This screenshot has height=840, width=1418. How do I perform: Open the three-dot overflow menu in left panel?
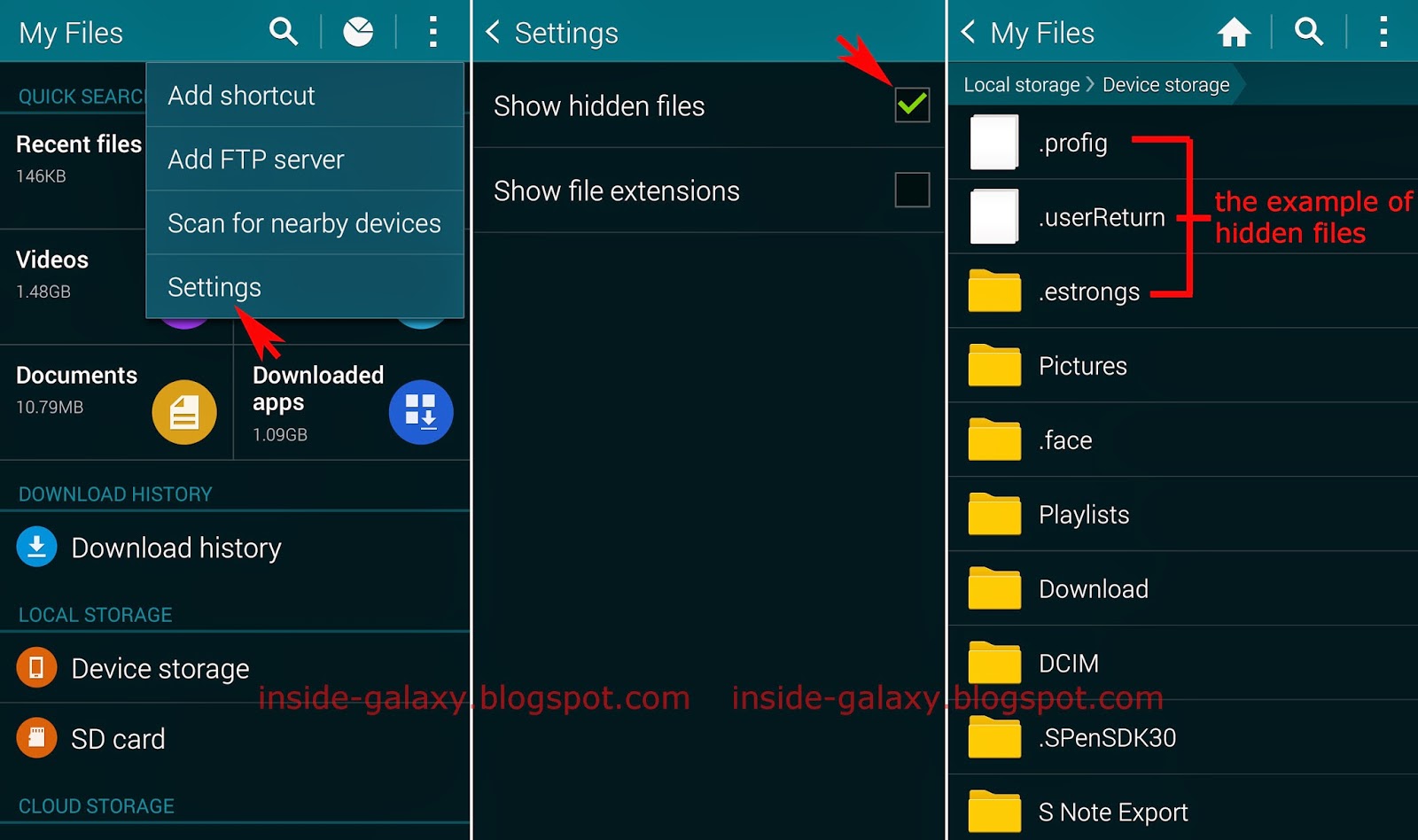tap(432, 32)
